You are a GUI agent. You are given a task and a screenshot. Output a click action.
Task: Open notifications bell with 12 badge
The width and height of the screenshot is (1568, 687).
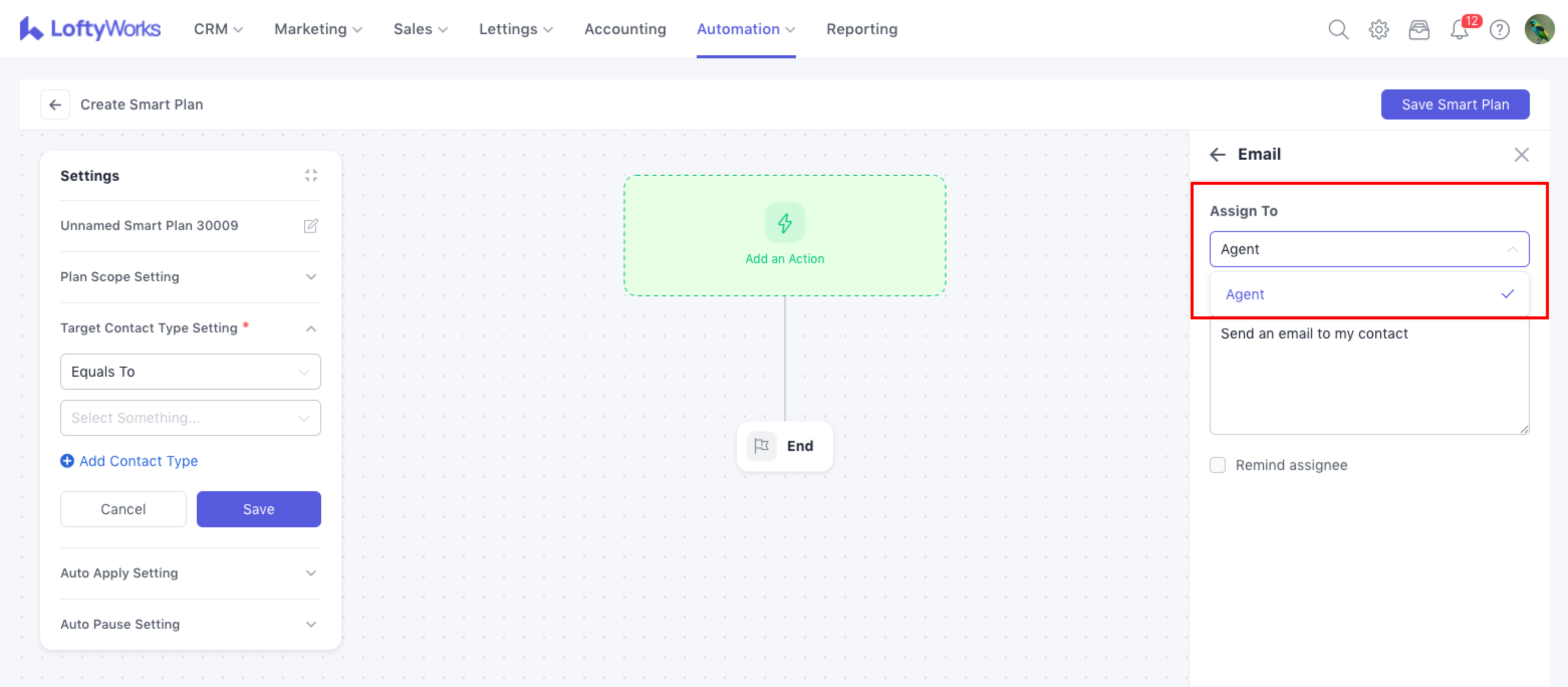(x=1460, y=29)
